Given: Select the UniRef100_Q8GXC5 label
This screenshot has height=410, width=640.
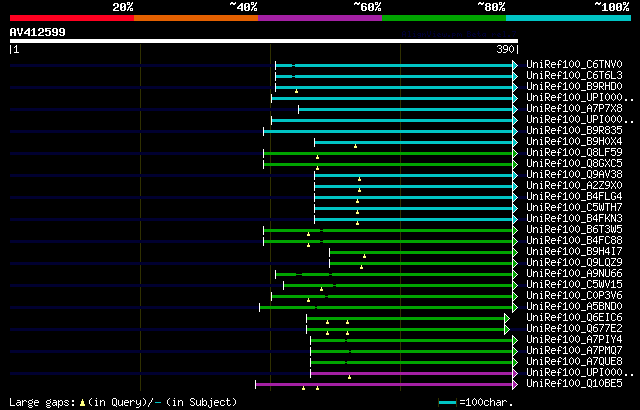Looking at the screenshot, I should pos(574,164).
